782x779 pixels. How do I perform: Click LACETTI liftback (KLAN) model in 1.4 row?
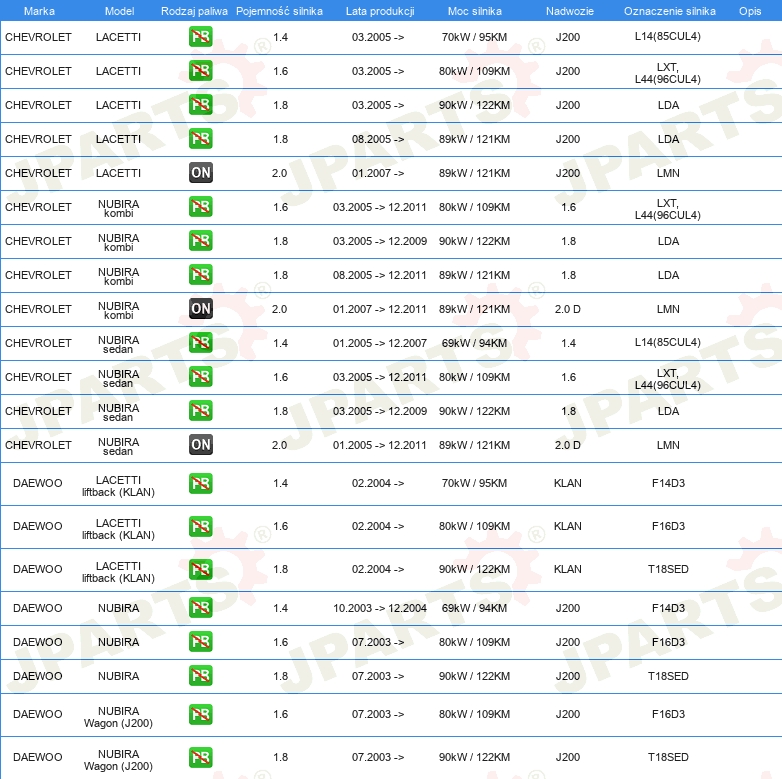pyautogui.click(x=118, y=486)
